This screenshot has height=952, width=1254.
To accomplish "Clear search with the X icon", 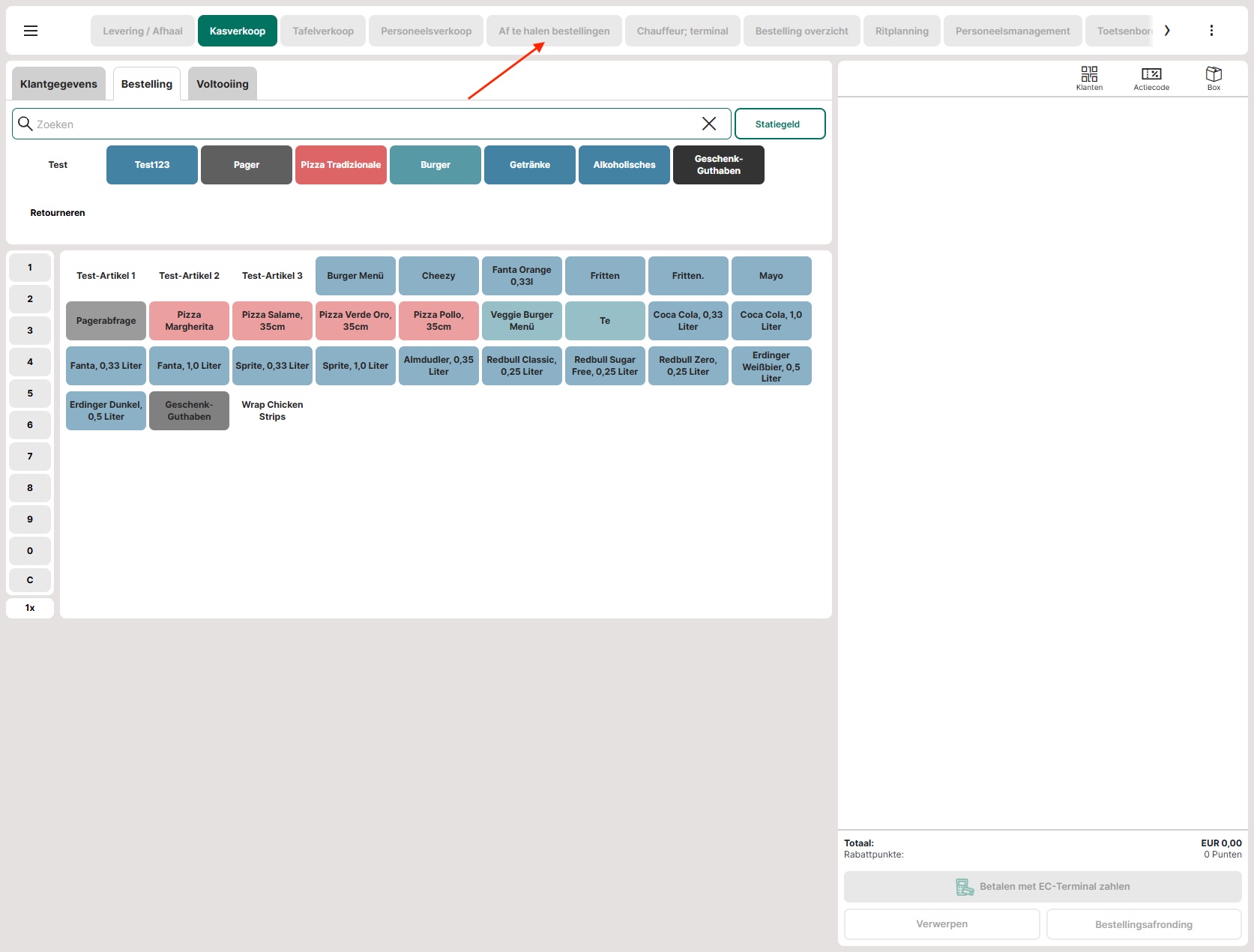I will 708,124.
